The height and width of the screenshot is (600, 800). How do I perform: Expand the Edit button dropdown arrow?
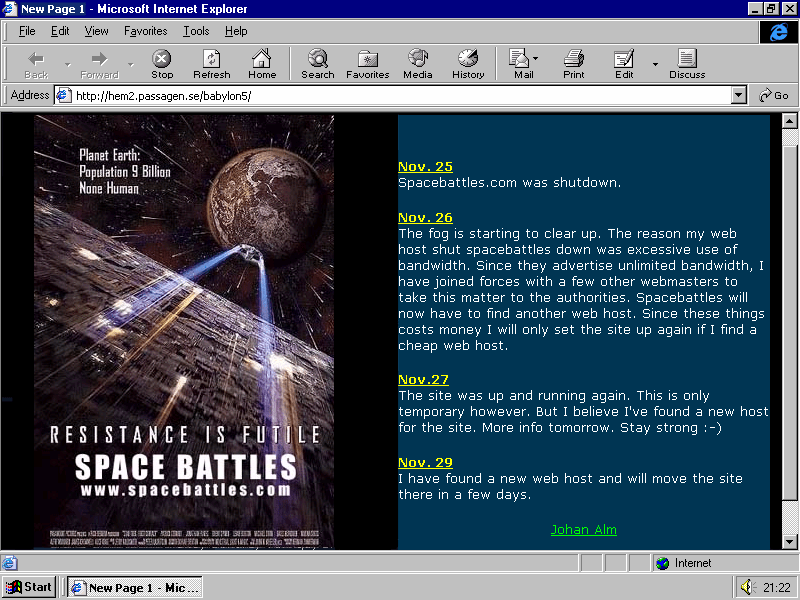click(655, 65)
